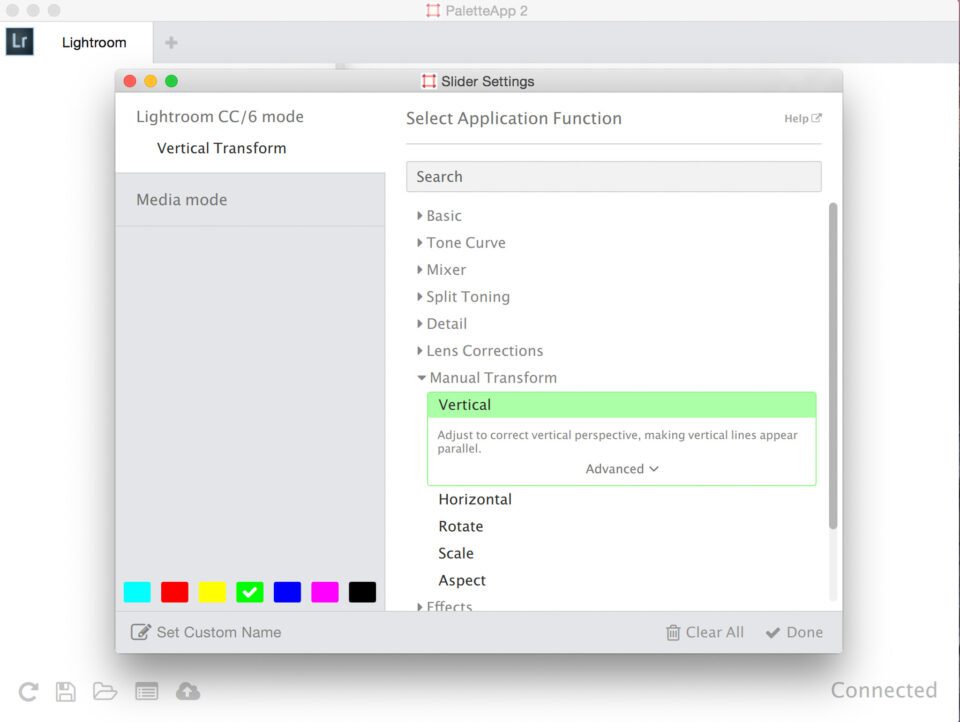Open the Advanced dropdown under Vertical

point(621,468)
